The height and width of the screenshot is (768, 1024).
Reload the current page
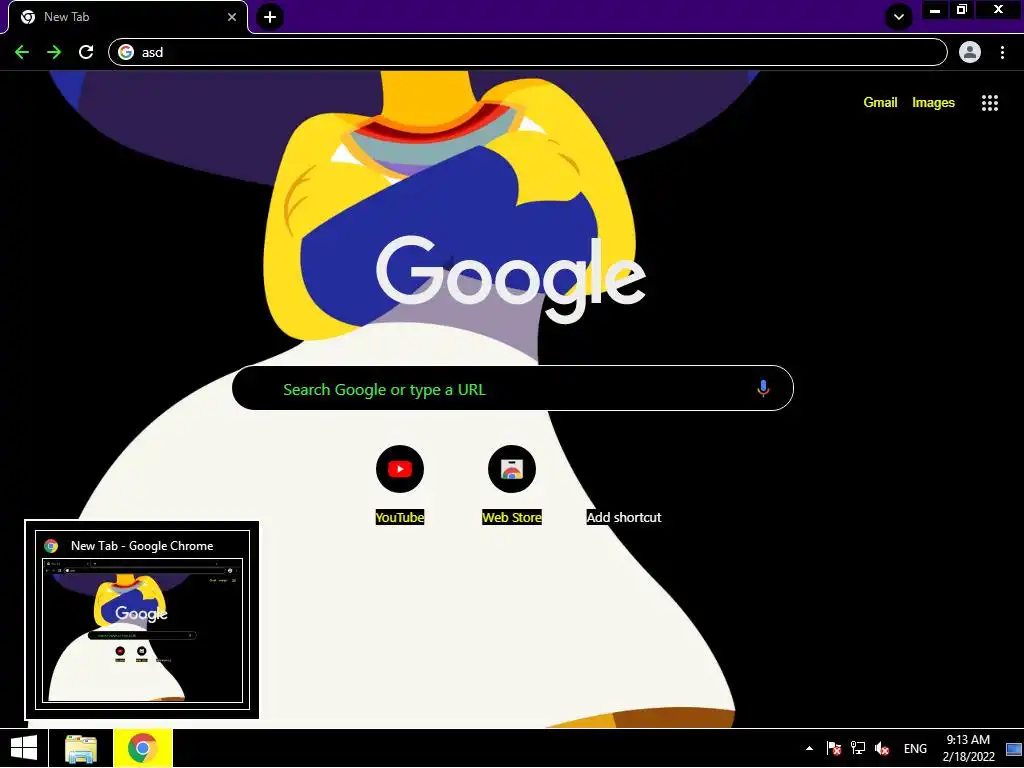86,52
